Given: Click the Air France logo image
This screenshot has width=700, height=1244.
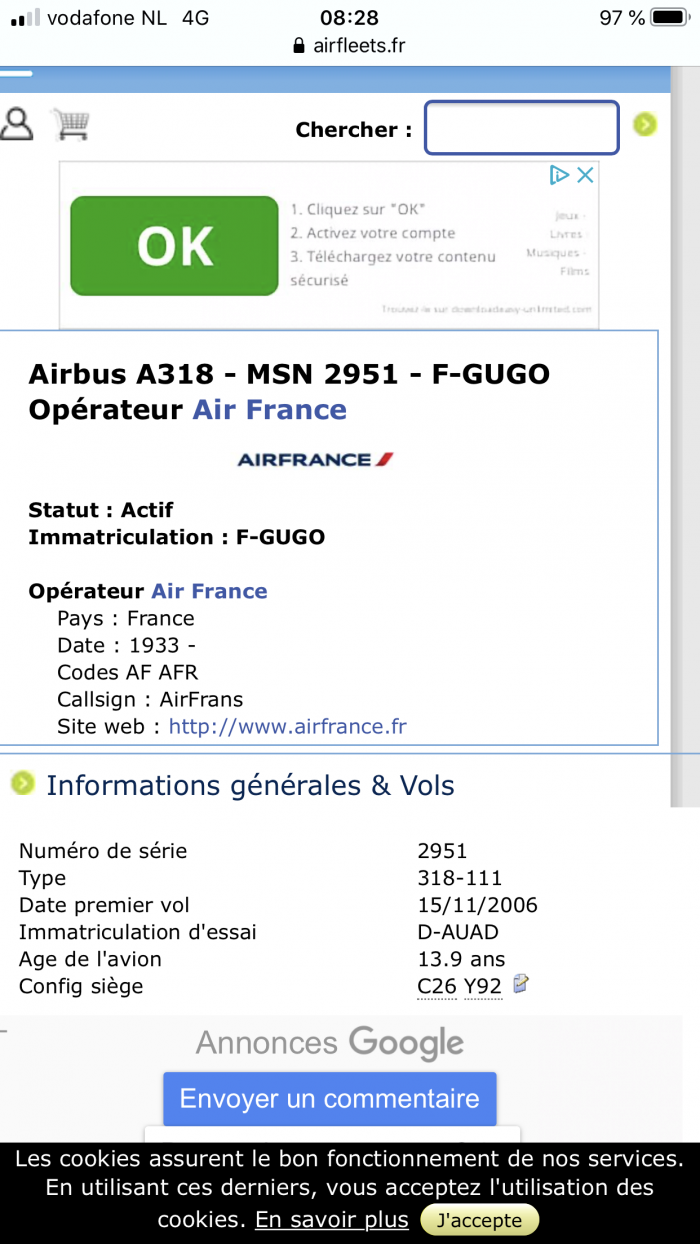Looking at the screenshot, I should [315, 459].
